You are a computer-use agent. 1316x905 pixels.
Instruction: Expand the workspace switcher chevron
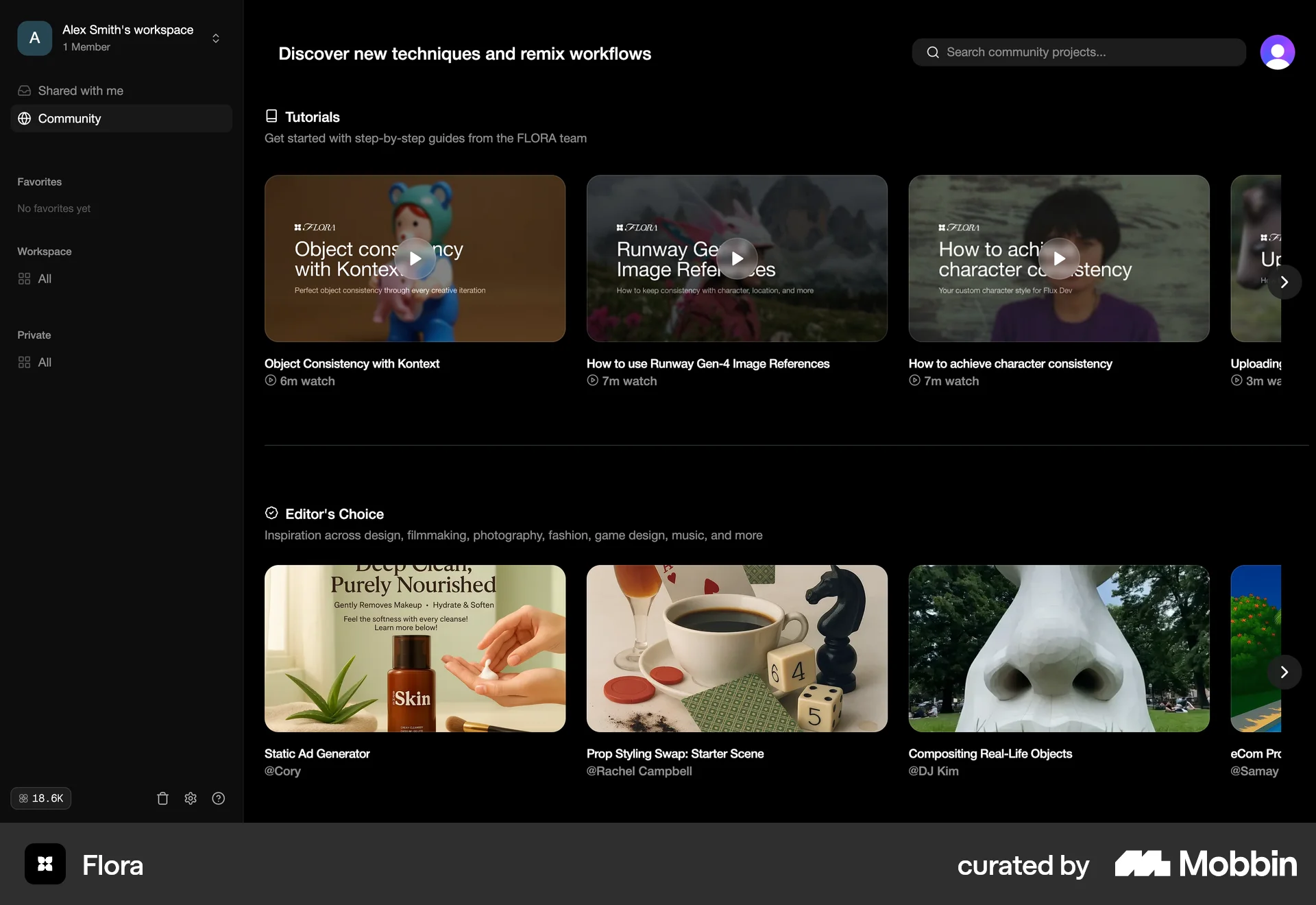215,38
